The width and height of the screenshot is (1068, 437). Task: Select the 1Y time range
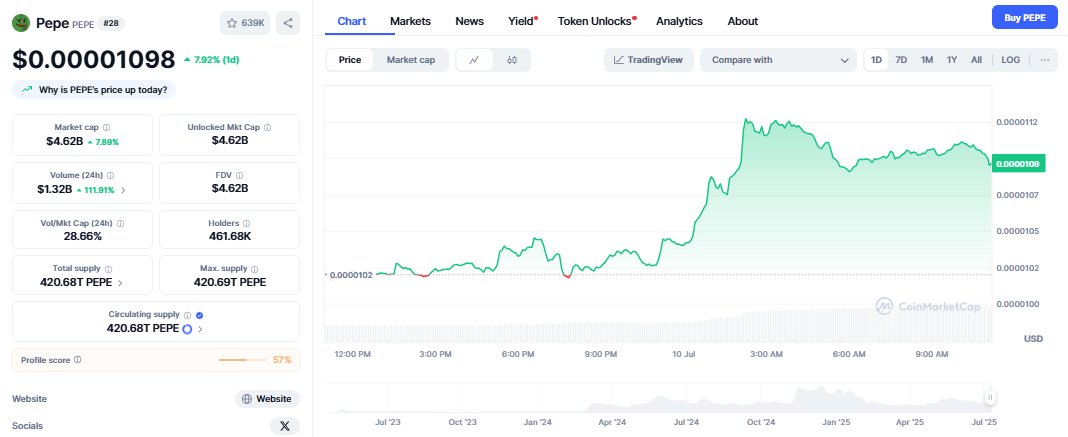click(952, 60)
